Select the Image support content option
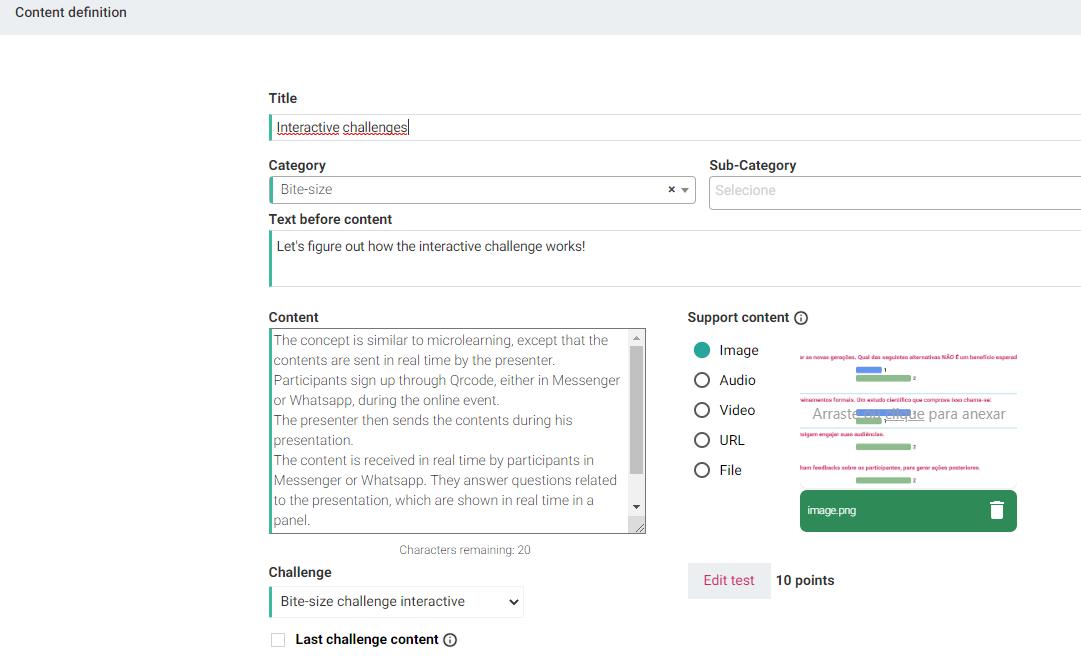 (x=702, y=350)
